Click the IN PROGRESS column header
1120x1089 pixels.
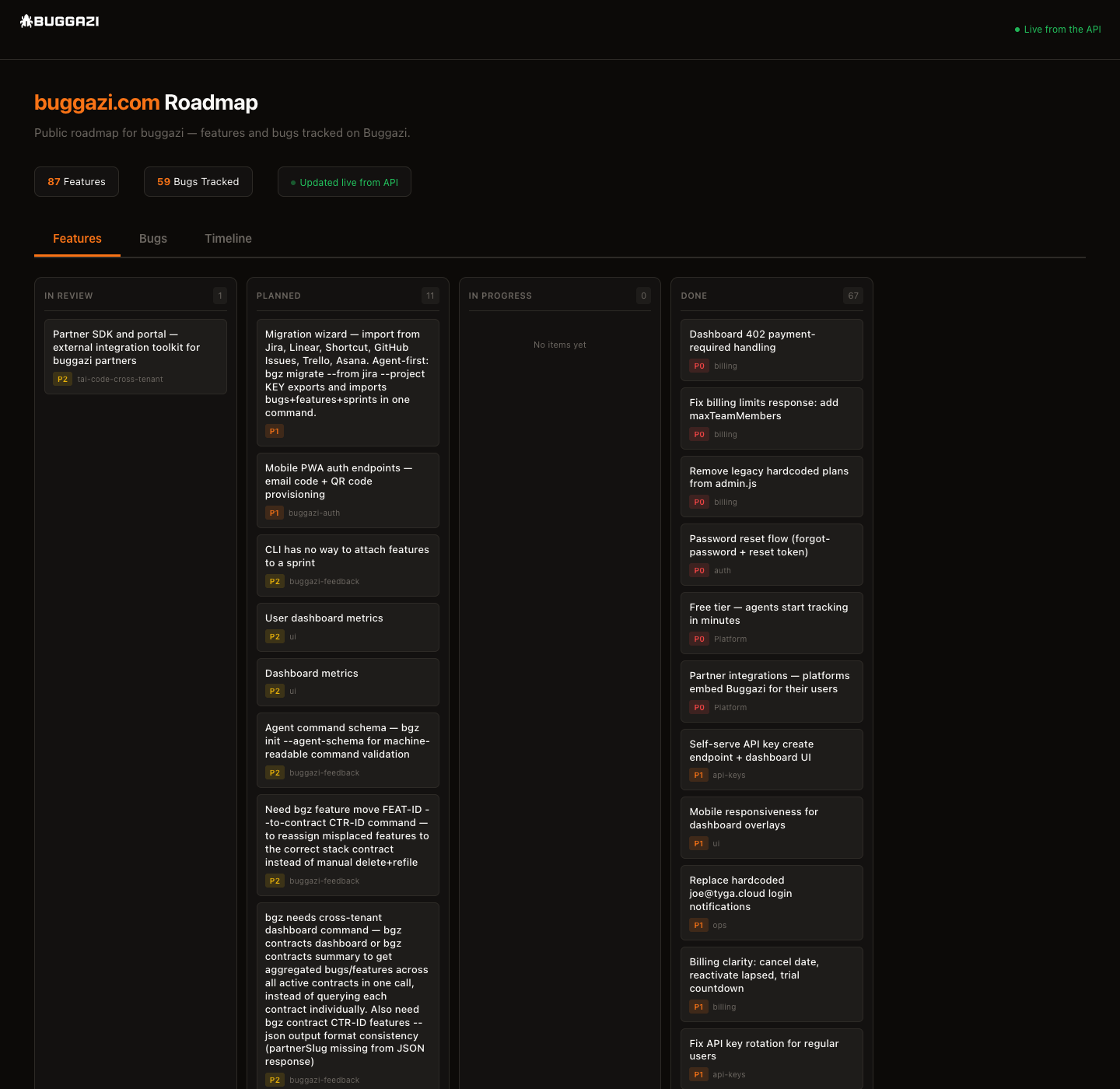500,296
